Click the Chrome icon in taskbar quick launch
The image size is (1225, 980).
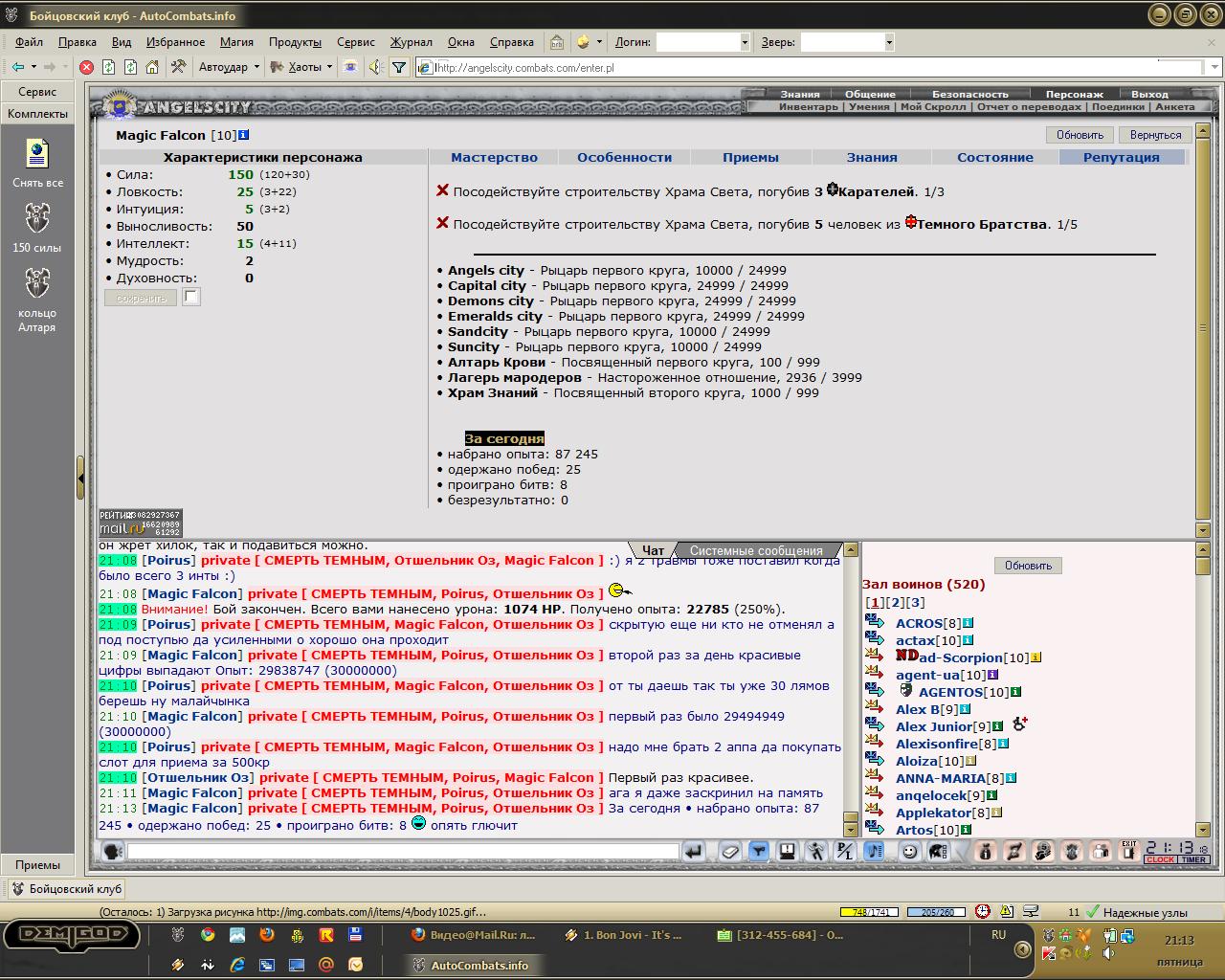(208, 935)
